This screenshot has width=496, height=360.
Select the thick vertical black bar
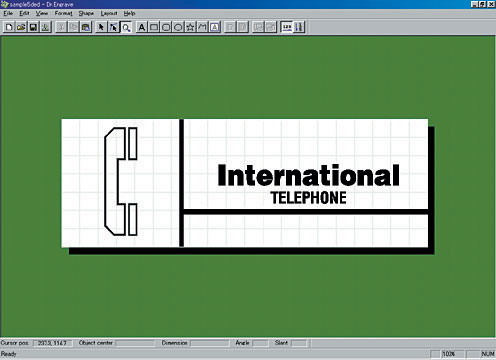pos(181,183)
